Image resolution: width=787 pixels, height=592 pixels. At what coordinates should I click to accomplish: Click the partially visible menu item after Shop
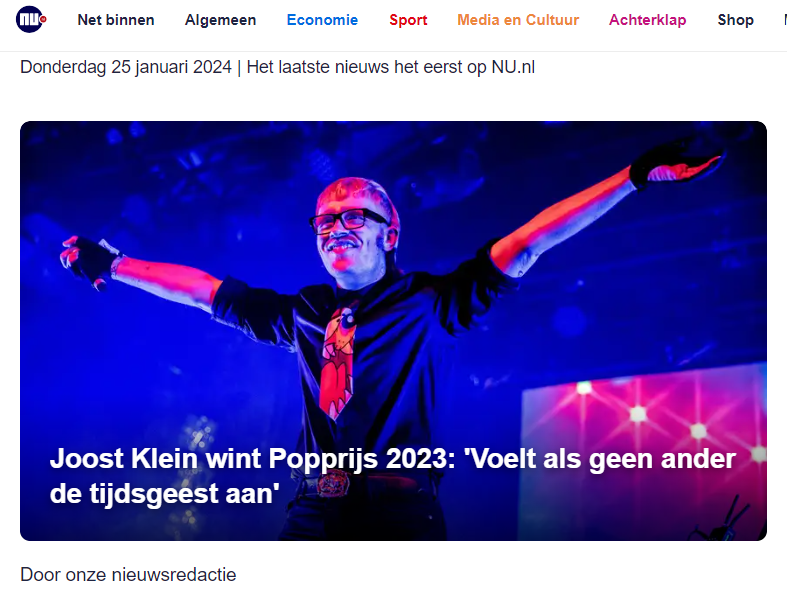[x=785, y=20]
